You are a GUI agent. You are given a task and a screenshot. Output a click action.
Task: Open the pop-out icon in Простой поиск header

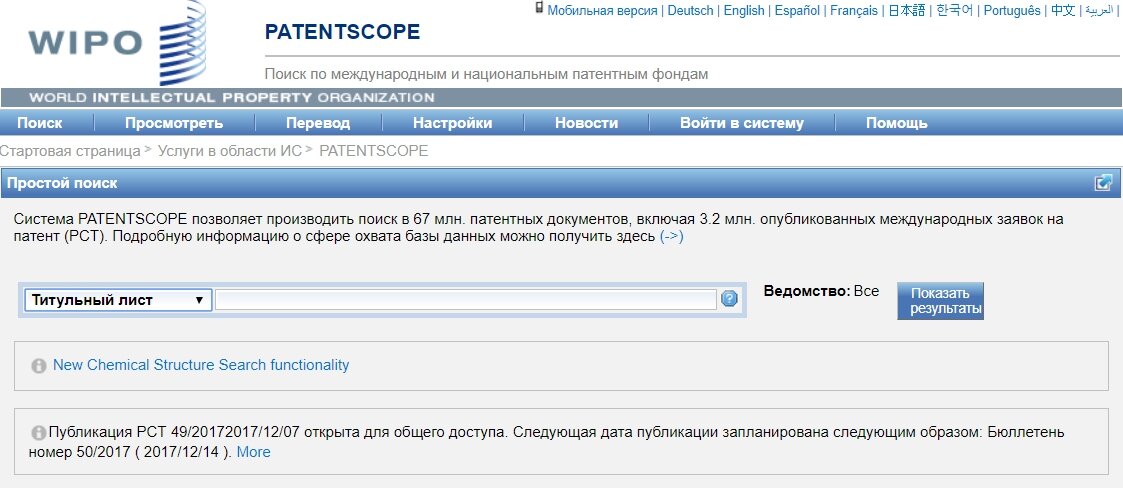coord(1103,183)
